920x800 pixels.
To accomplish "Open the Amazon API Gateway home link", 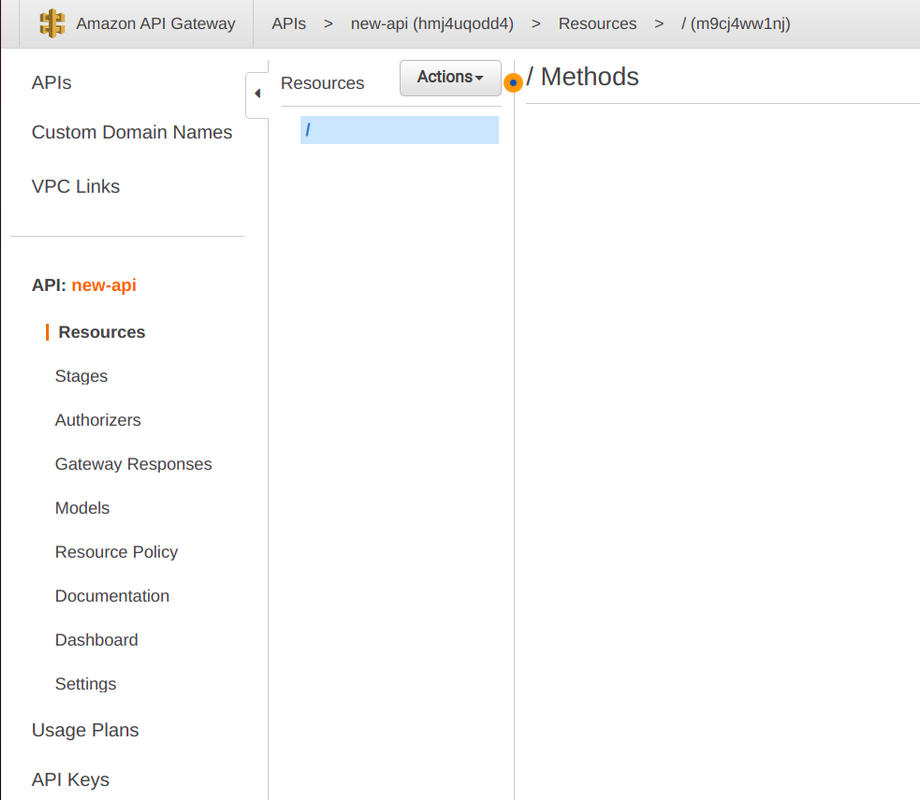I will pyautogui.click(x=155, y=23).
